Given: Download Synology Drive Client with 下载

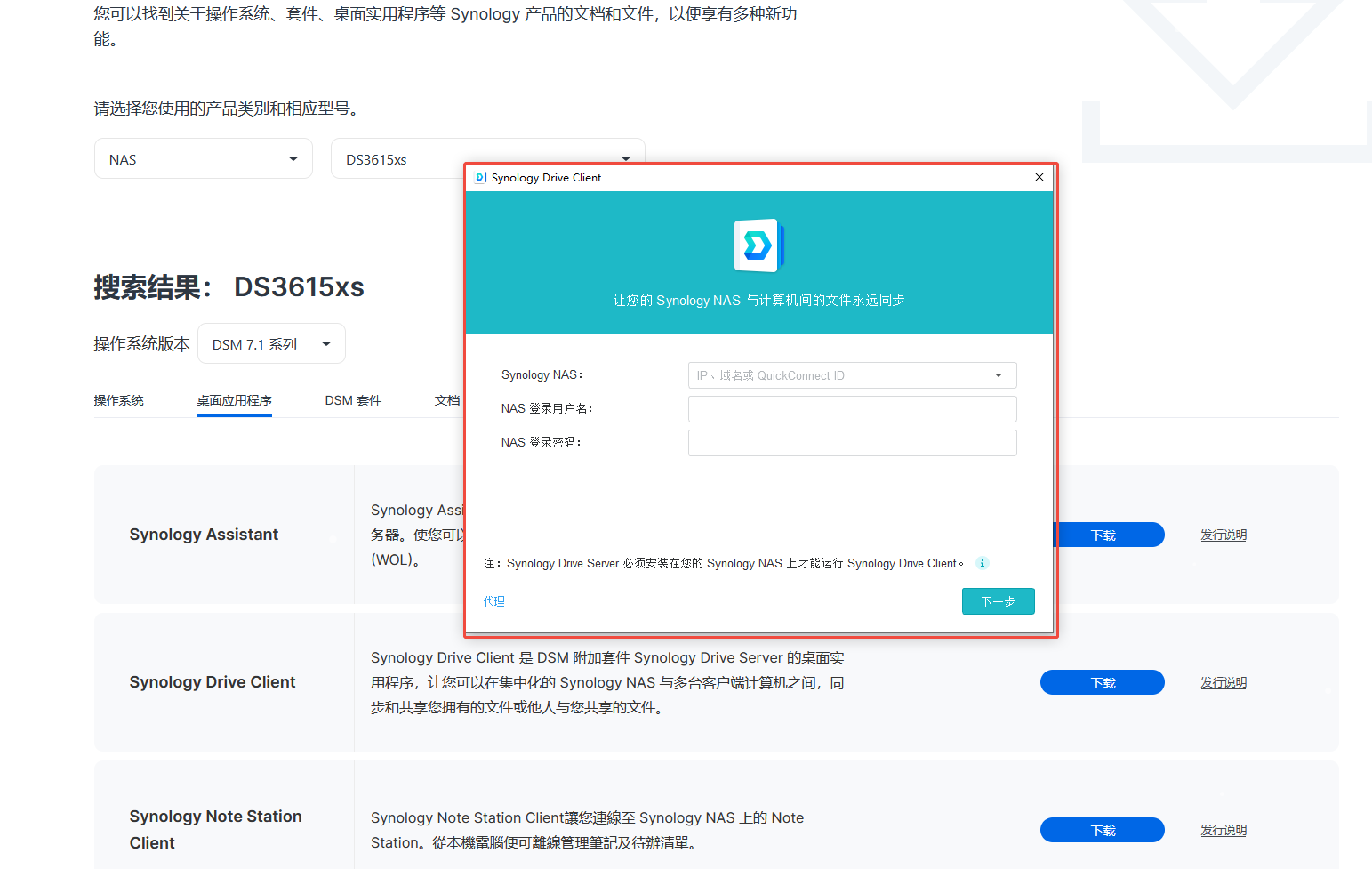Looking at the screenshot, I should (x=1102, y=682).
